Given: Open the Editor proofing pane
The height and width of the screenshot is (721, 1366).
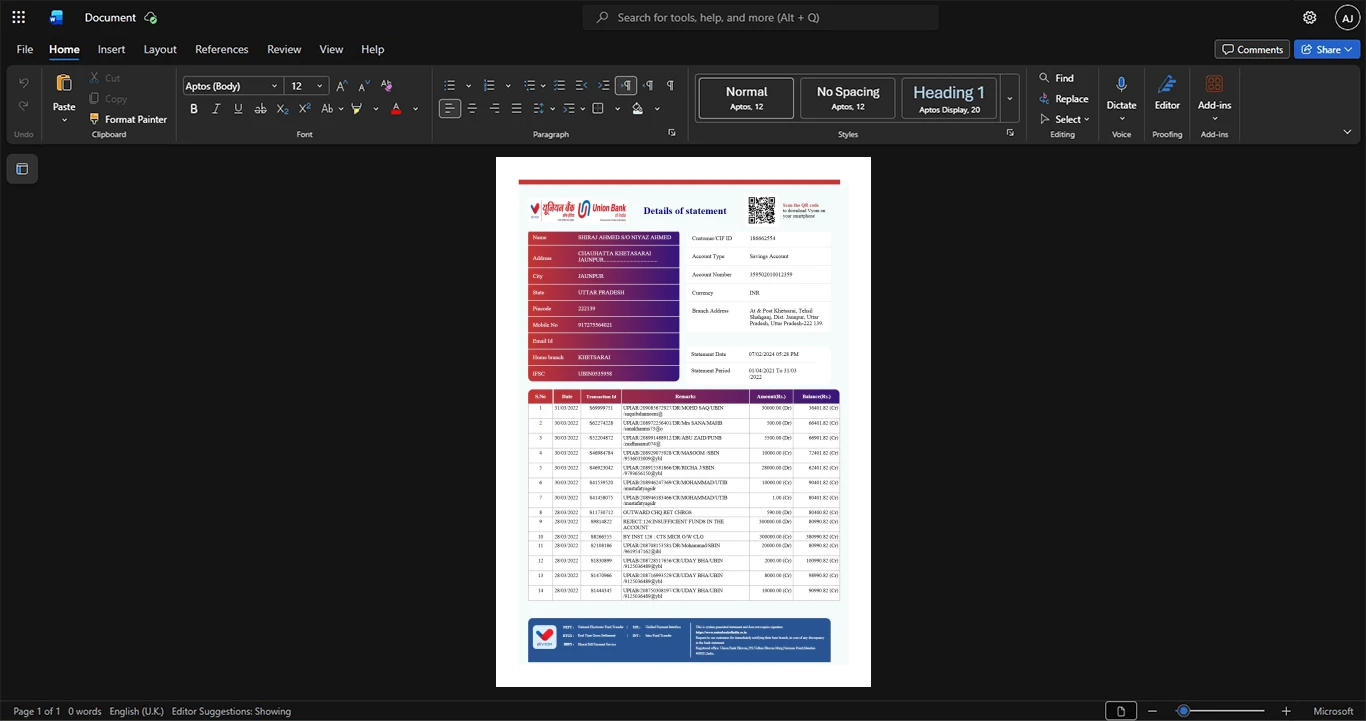Looking at the screenshot, I should pos(1167,92).
